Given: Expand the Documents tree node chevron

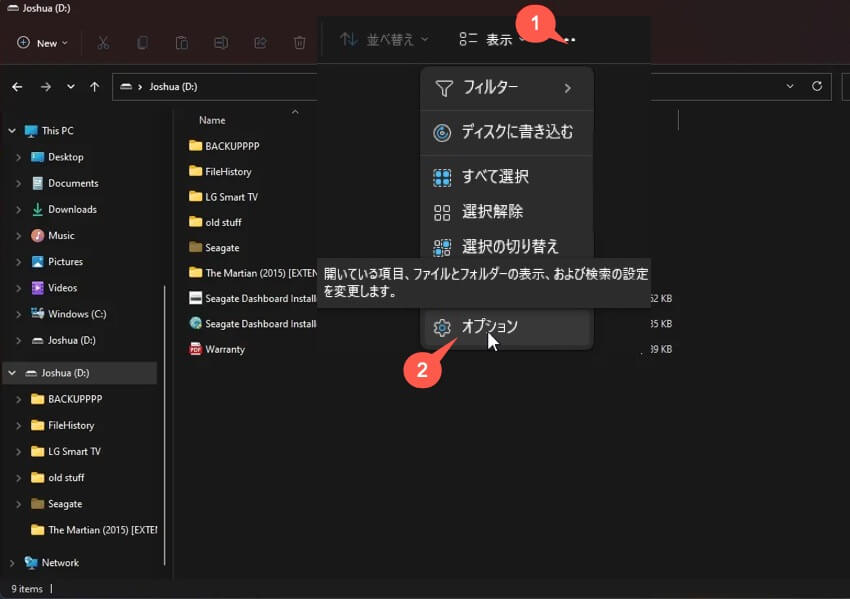Looking at the screenshot, I should [x=18, y=183].
